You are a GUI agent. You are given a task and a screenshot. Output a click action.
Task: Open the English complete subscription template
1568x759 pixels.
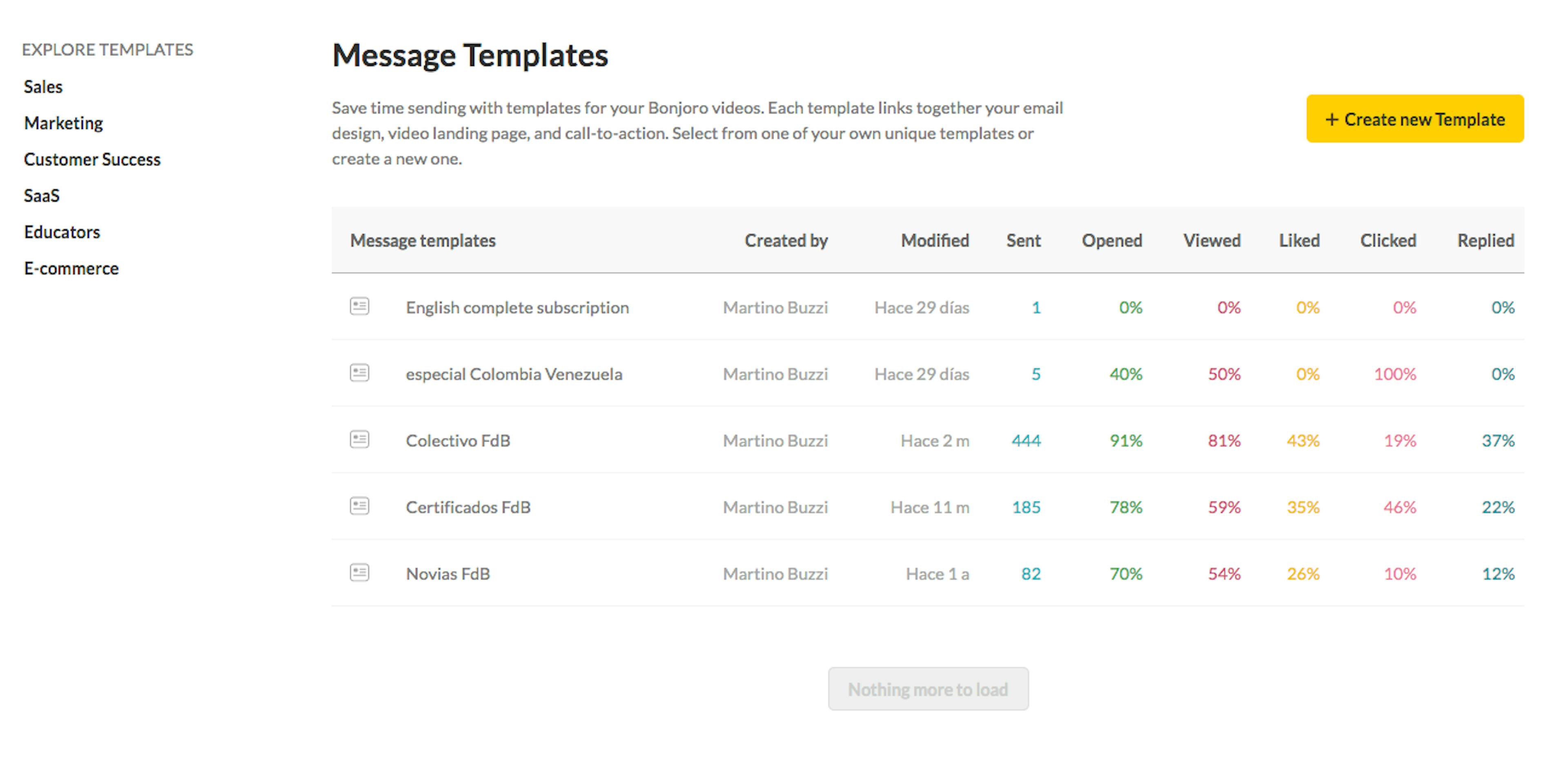point(517,307)
